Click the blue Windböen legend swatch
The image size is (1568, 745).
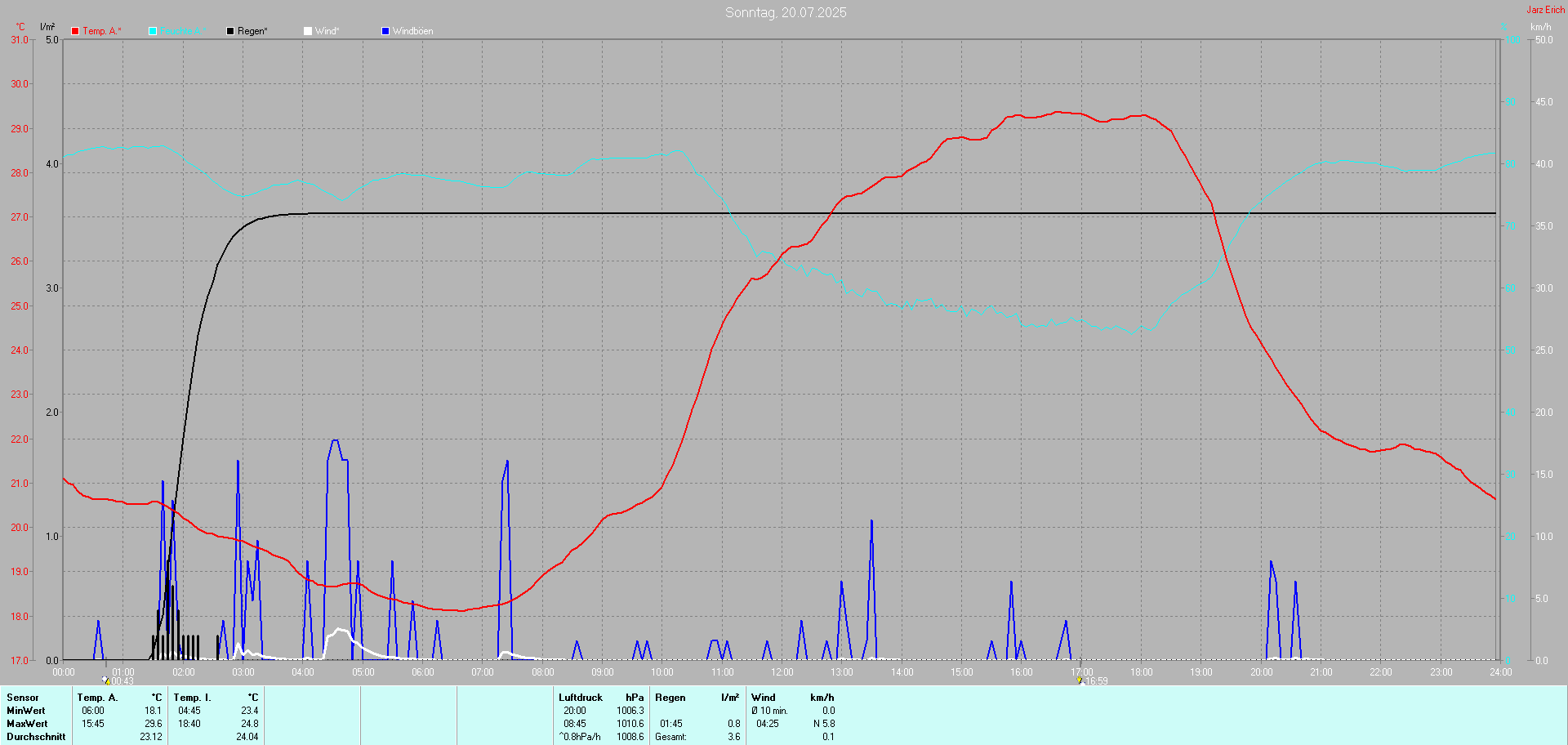385,31
